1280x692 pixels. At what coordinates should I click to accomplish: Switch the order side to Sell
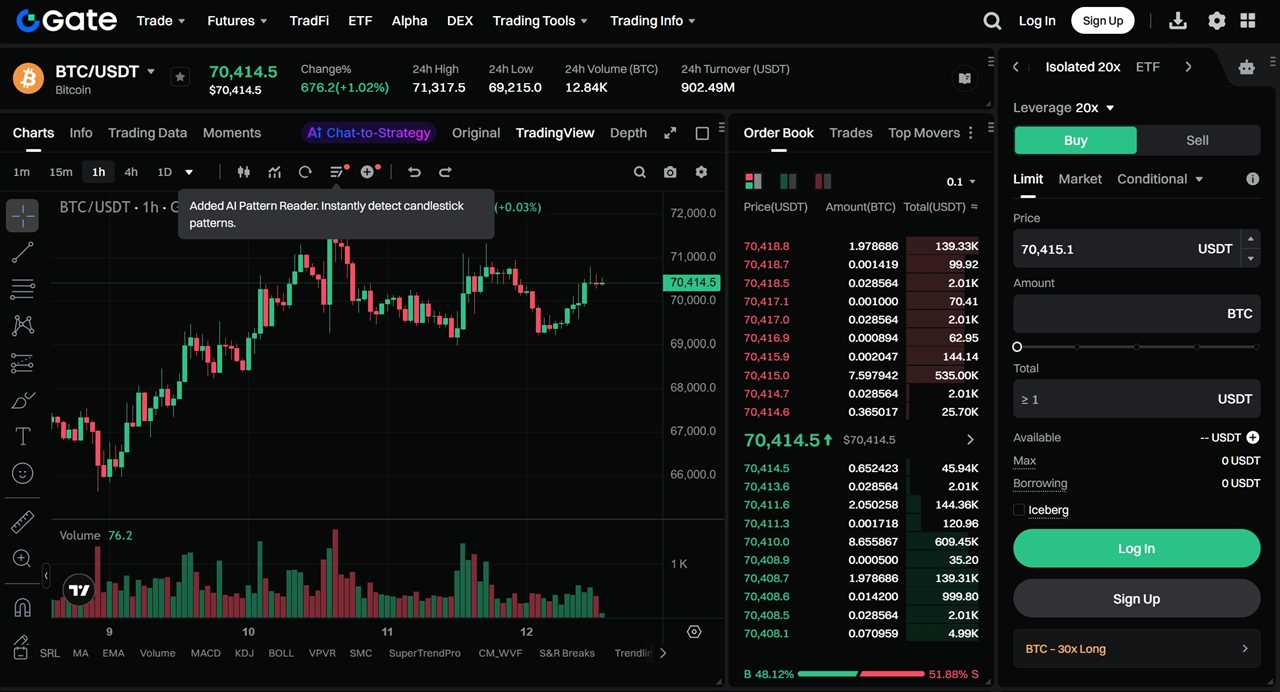1197,140
